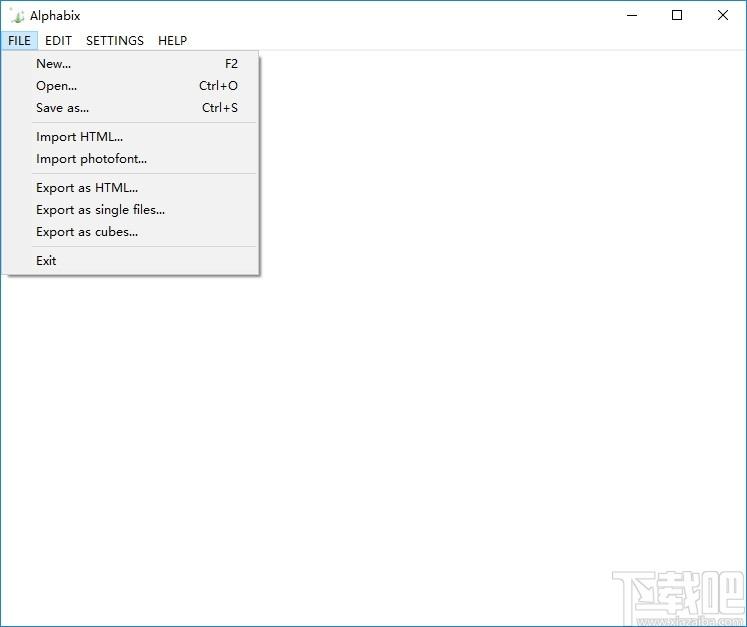Image resolution: width=747 pixels, height=627 pixels.
Task: Click Export as cubes... entry
Action: click(x=131, y=232)
